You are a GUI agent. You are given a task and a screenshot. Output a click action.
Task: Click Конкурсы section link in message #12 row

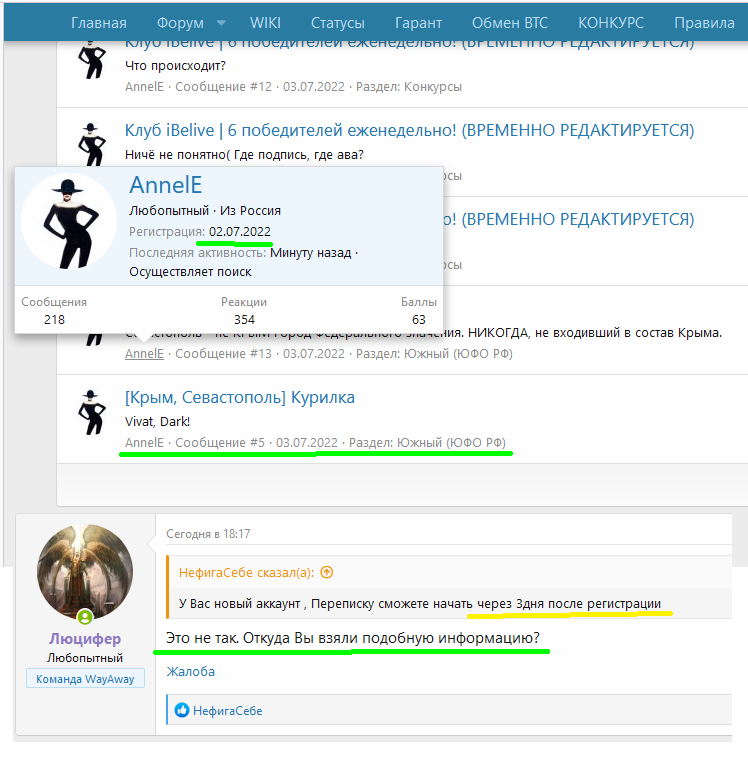(x=433, y=87)
